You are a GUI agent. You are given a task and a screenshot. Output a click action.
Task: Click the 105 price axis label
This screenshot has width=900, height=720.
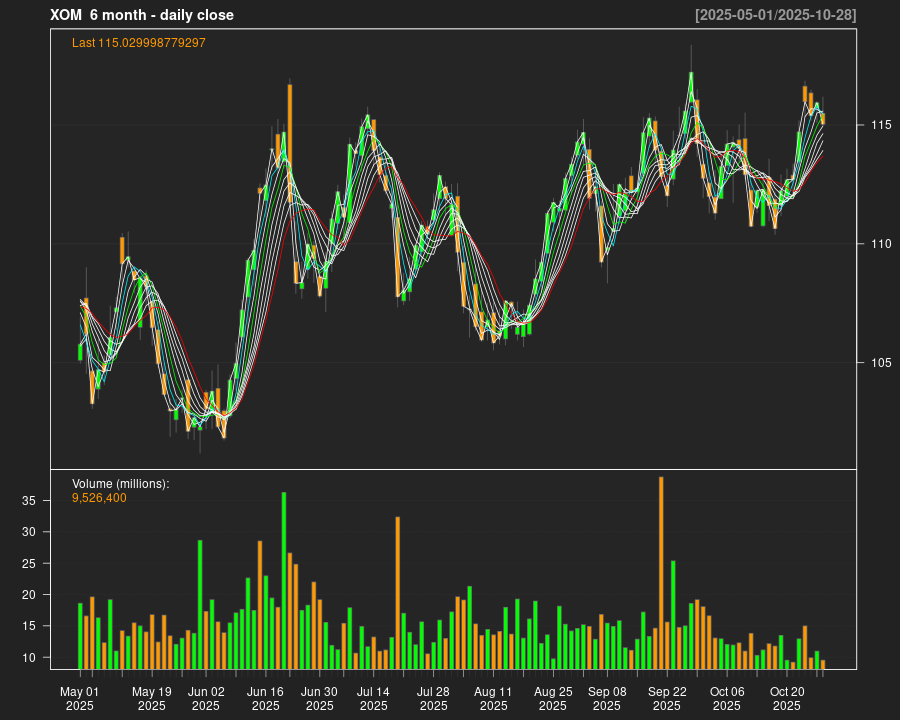[880, 363]
